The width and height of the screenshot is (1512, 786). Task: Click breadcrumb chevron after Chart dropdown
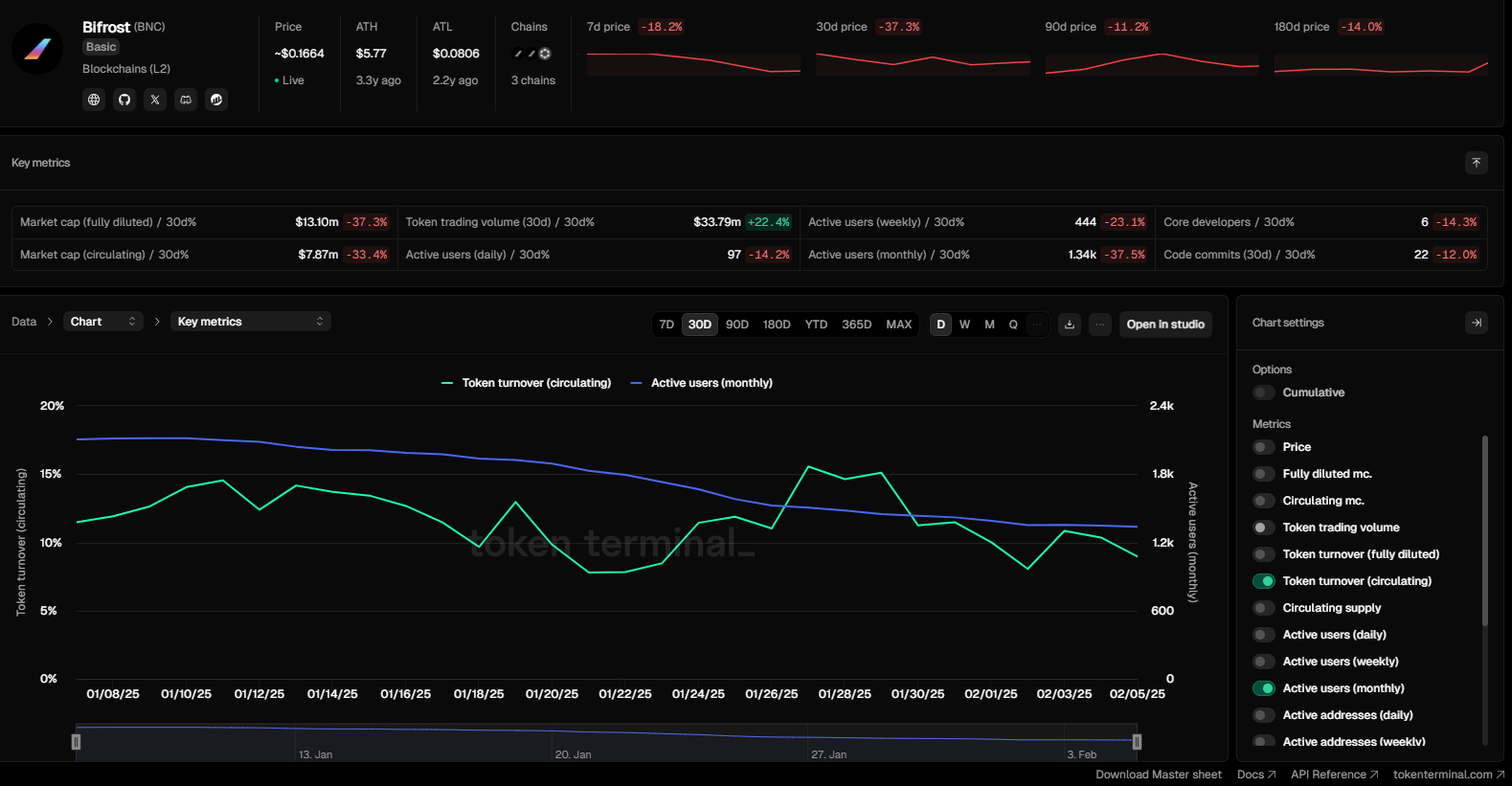[x=157, y=322]
